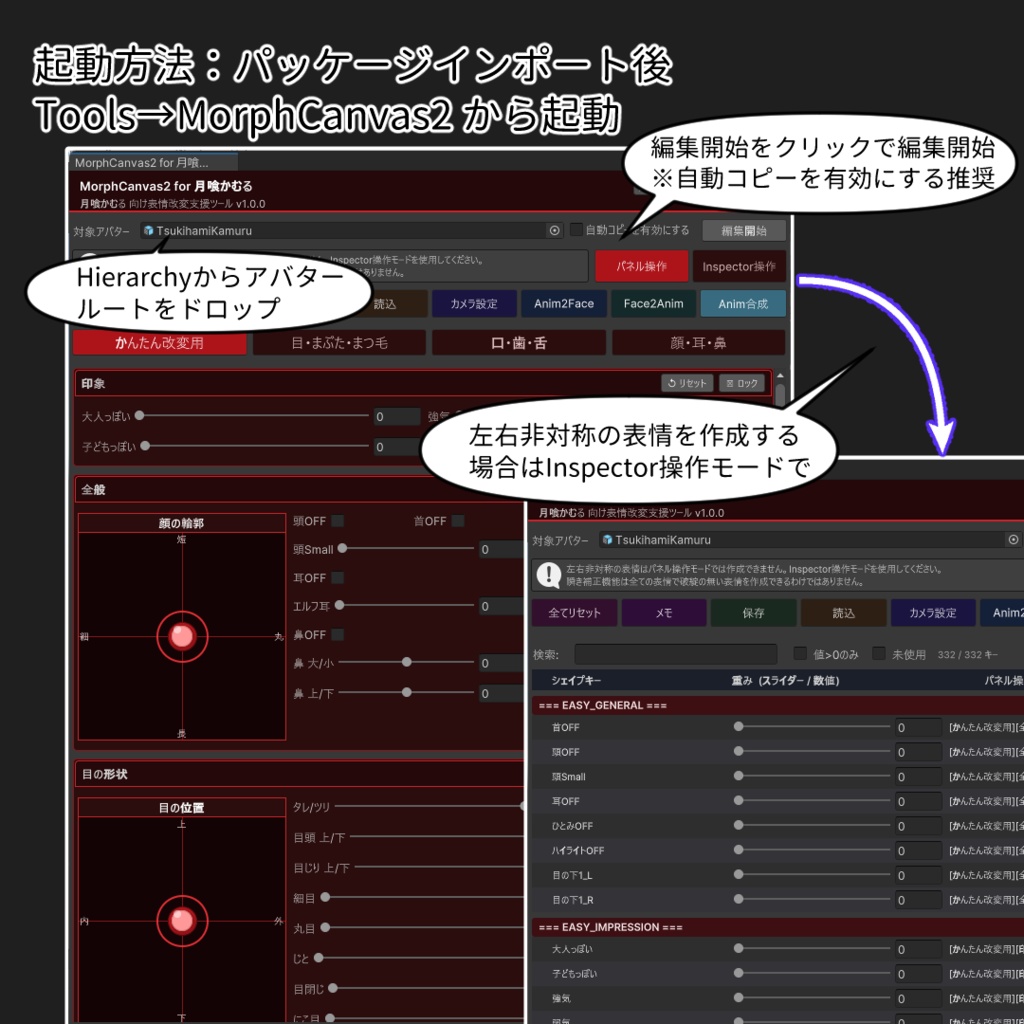This screenshot has height=1024, width=1024.
Task: Click the === EASY_IMPRESSION === group header
Action: click(778, 927)
